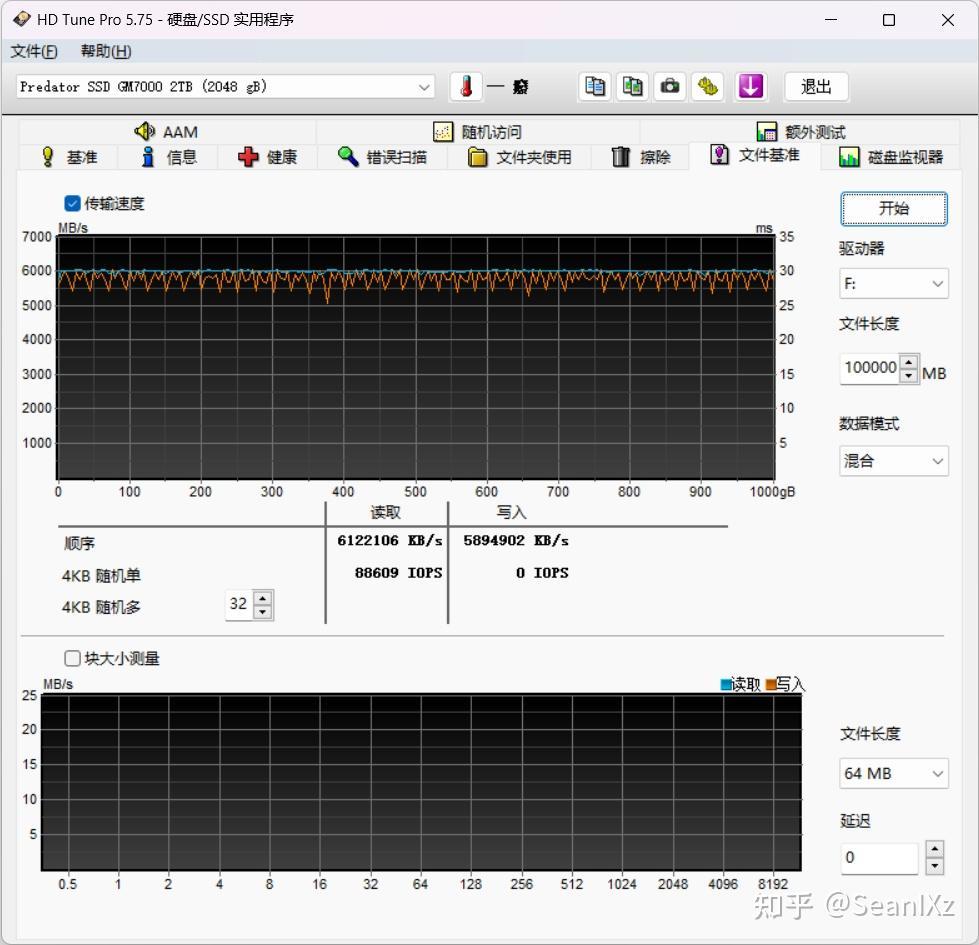Click the copy text to clipboard icon
The width and height of the screenshot is (979, 945).
(595, 87)
